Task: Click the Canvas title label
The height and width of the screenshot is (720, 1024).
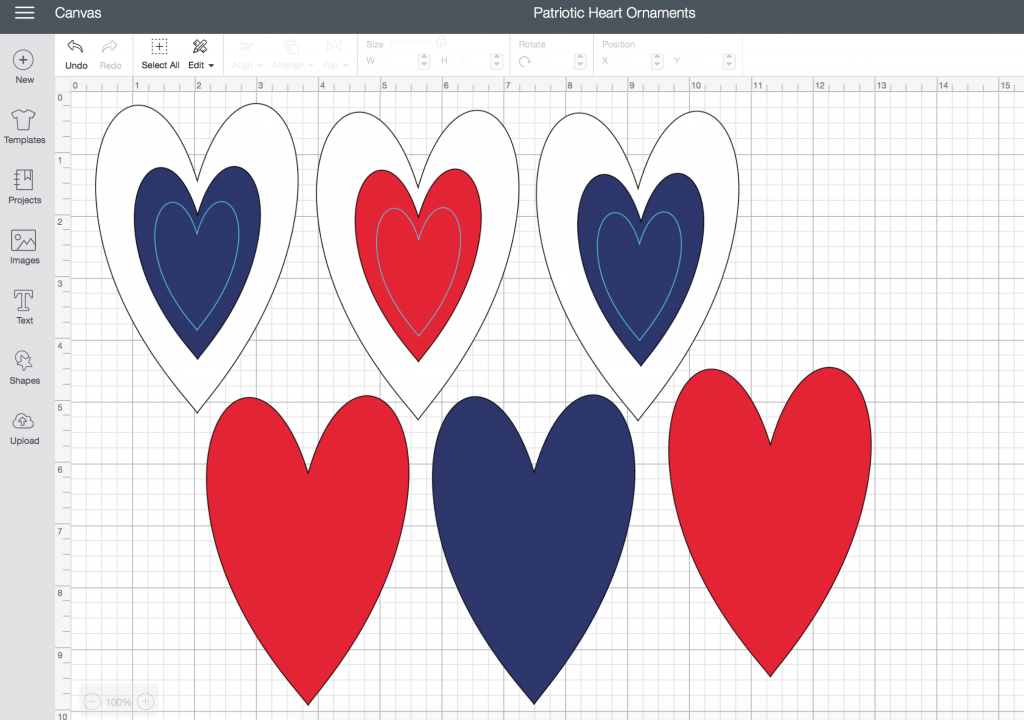Action: pyautogui.click(x=78, y=12)
